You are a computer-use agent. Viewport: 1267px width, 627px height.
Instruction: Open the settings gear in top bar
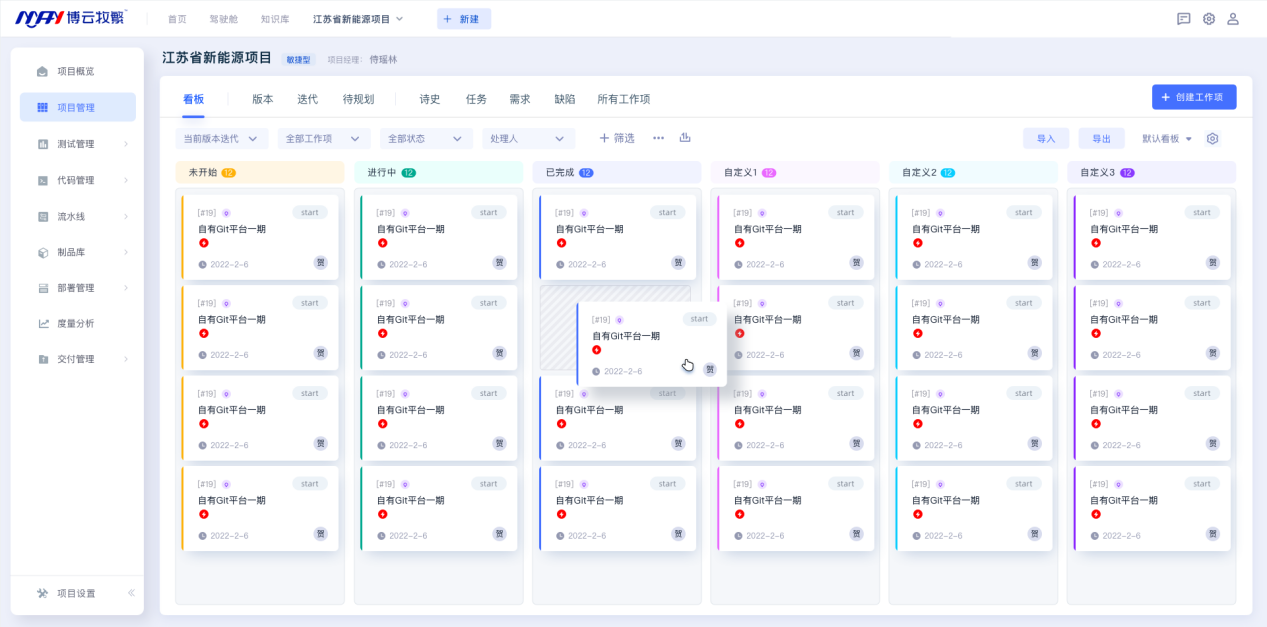1209,19
